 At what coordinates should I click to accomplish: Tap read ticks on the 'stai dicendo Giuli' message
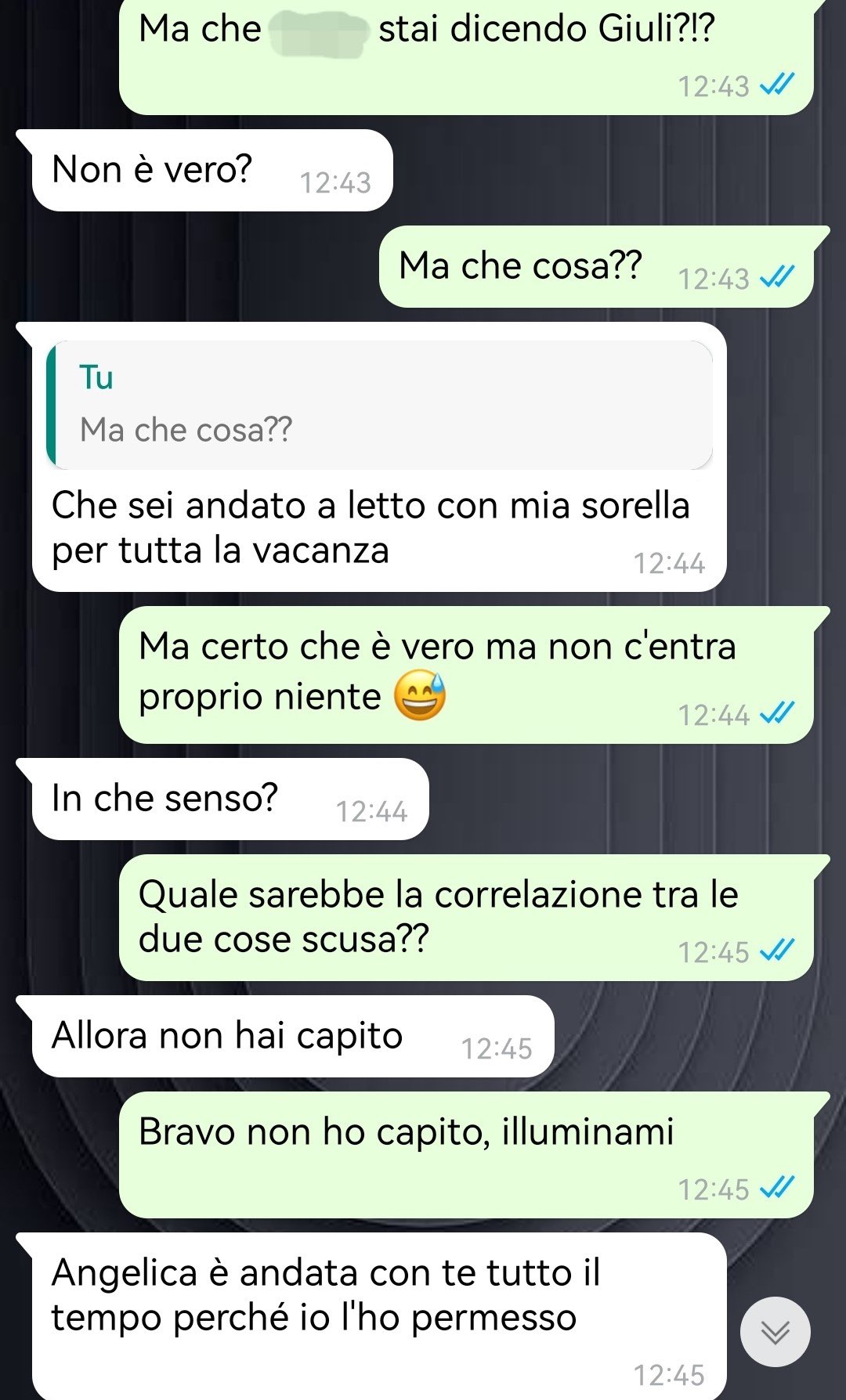point(778,85)
